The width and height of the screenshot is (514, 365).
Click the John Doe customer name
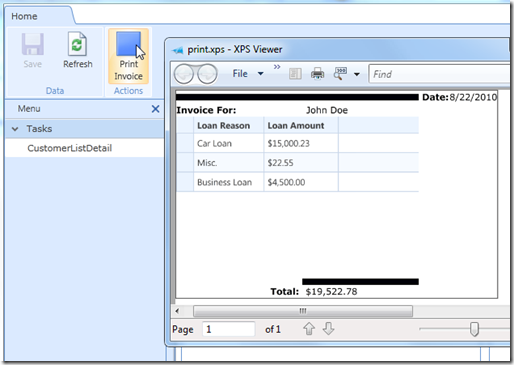point(327,110)
